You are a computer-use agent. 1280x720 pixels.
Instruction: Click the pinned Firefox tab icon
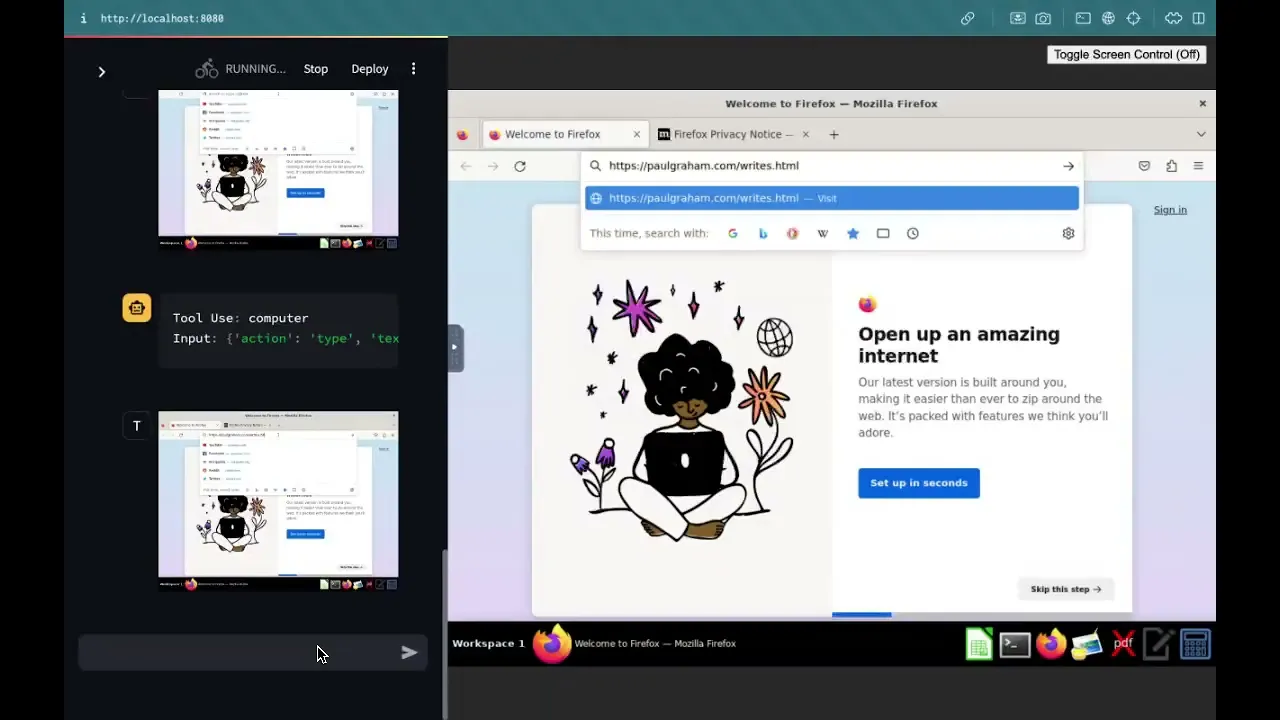coord(462,134)
